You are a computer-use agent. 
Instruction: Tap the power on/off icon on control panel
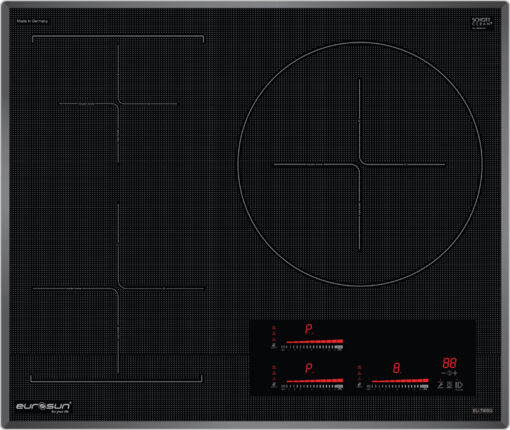point(459,386)
